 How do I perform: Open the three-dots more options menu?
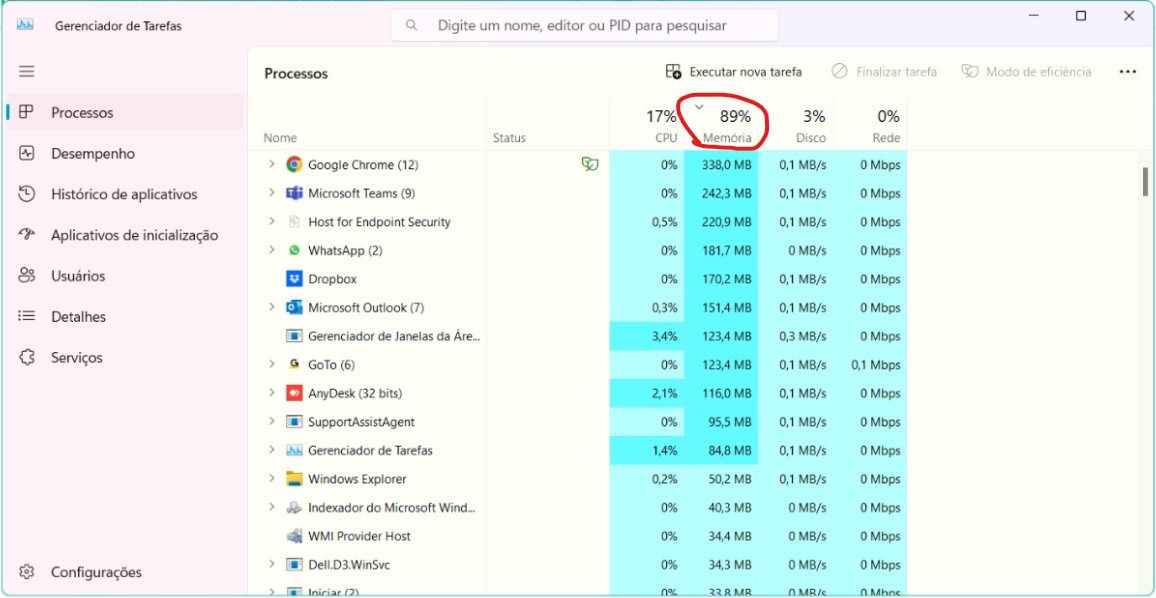coord(1127,72)
